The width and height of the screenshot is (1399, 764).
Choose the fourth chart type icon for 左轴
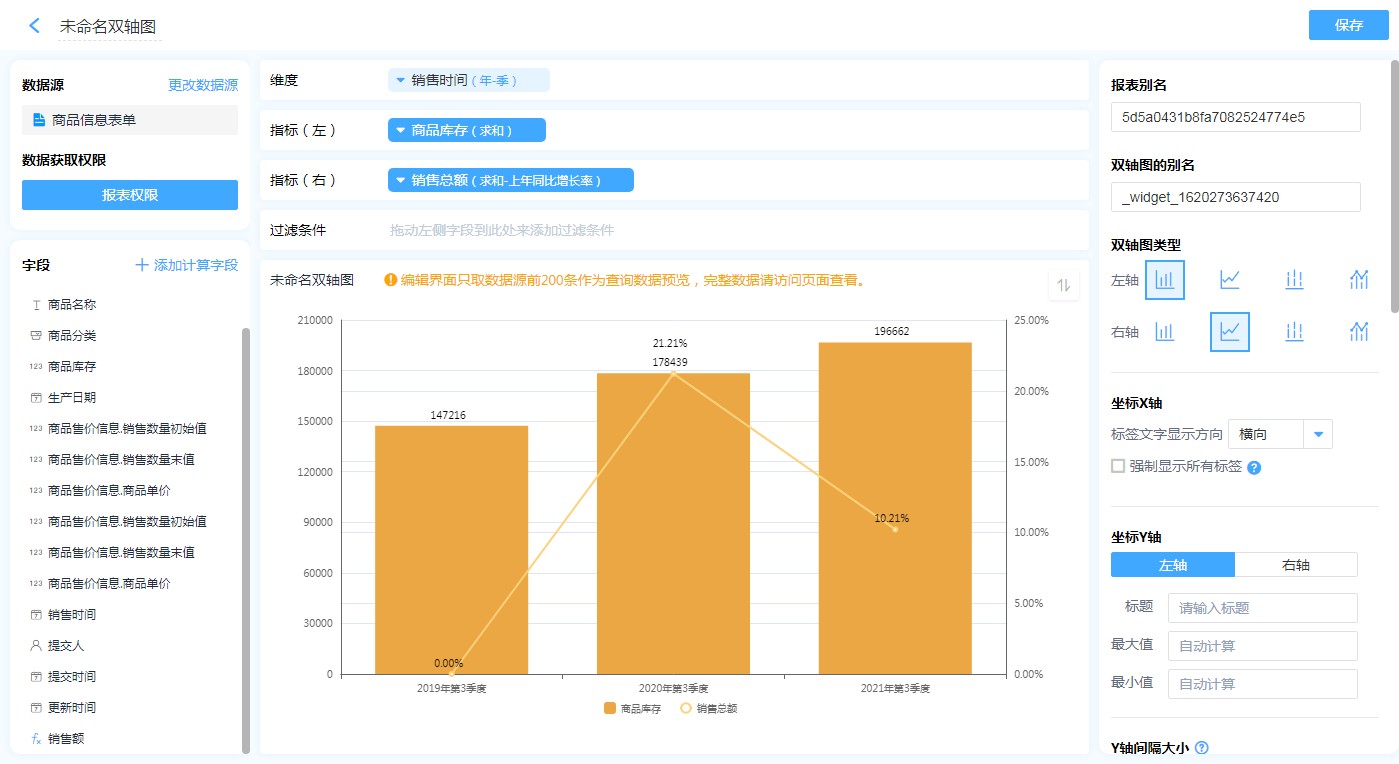click(1358, 280)
